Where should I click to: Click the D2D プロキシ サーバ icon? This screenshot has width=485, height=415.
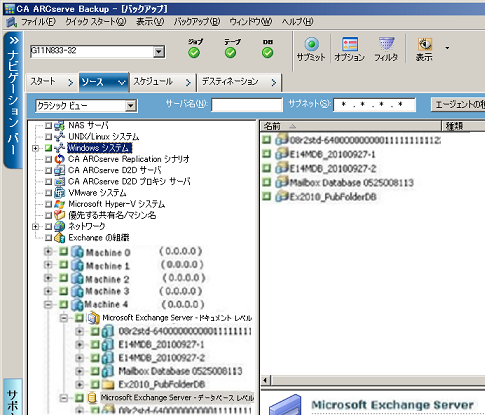coord(59,182)
